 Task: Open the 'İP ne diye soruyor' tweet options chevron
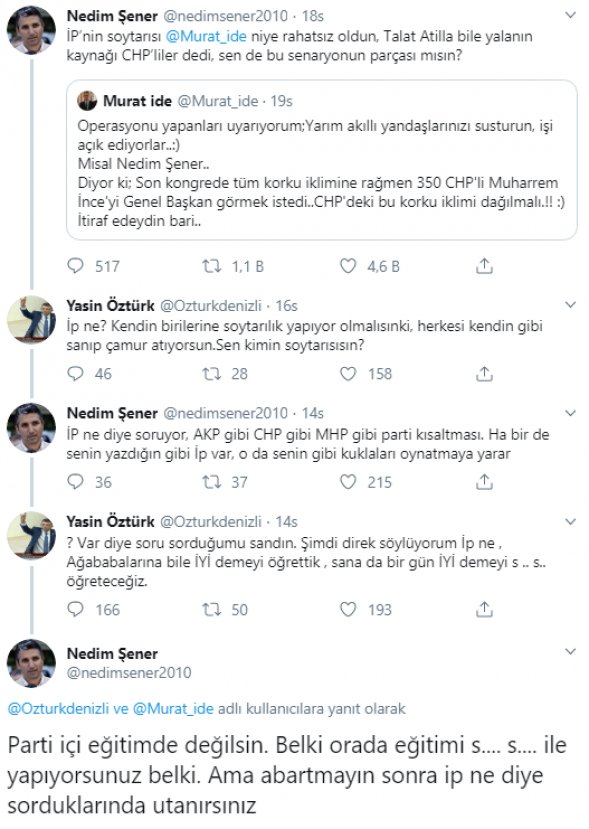570,410
